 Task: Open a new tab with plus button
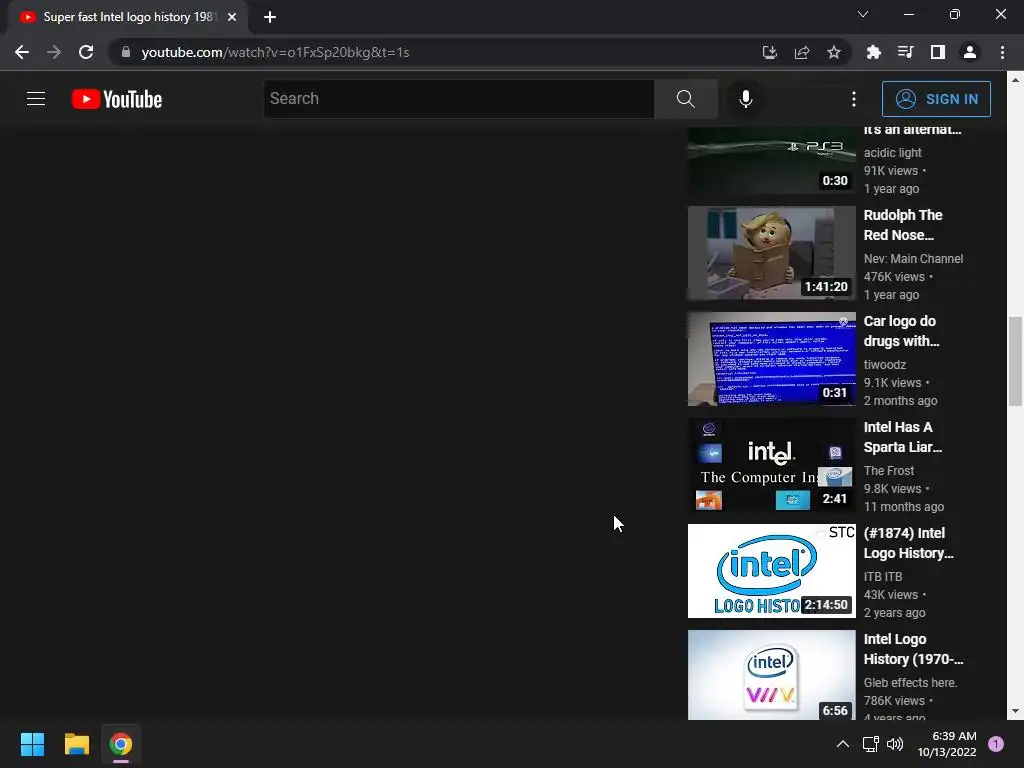click(270, 17)
